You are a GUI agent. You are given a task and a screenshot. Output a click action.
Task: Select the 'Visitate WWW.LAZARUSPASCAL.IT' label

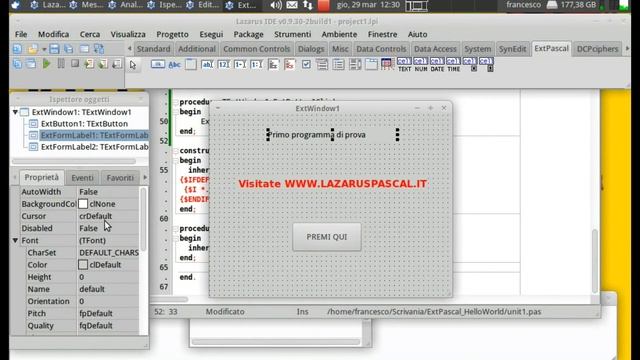[x=333, y=184]
